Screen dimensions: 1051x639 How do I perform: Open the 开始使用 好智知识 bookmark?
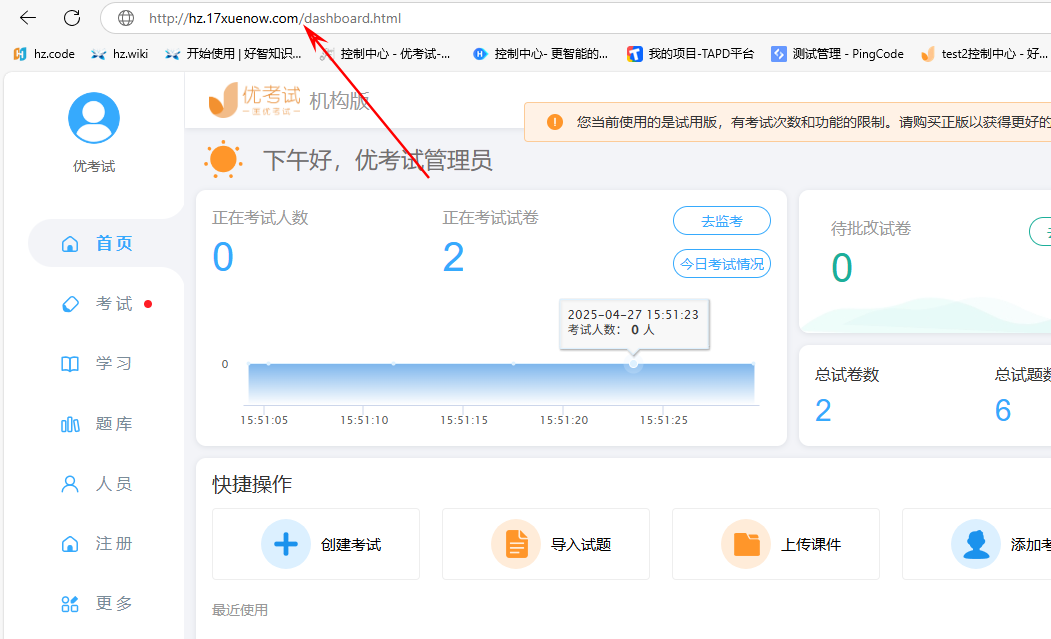[233, 54]
